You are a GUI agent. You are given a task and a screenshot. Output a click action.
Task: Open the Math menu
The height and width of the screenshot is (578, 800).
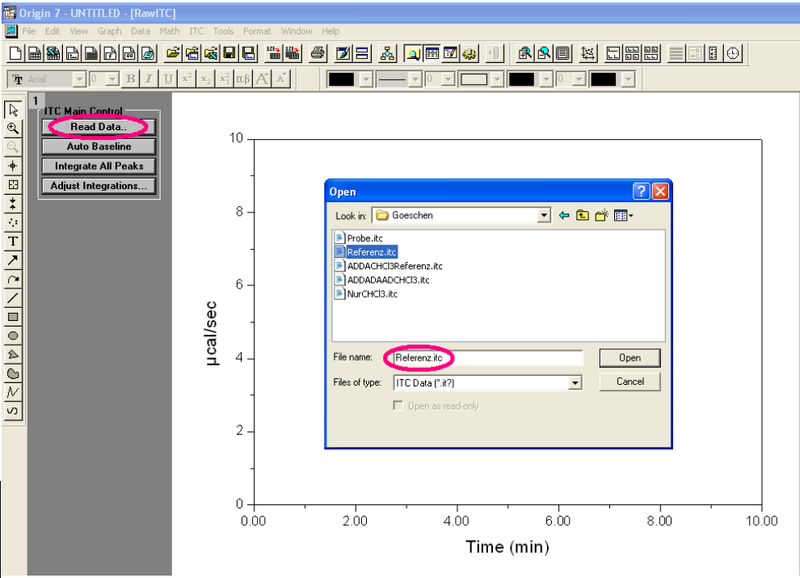click(169, 31)
